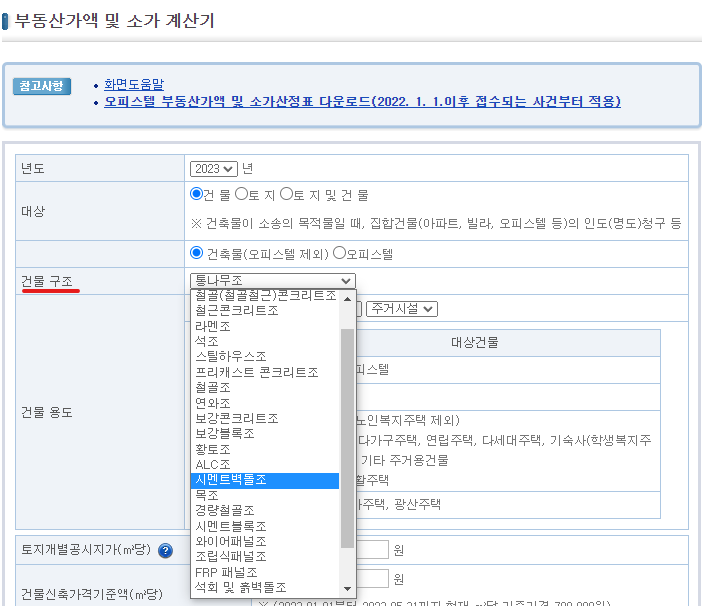Select the 건물 radio button
This screenshot has width=714, height=606.
(x=197, y=194)
